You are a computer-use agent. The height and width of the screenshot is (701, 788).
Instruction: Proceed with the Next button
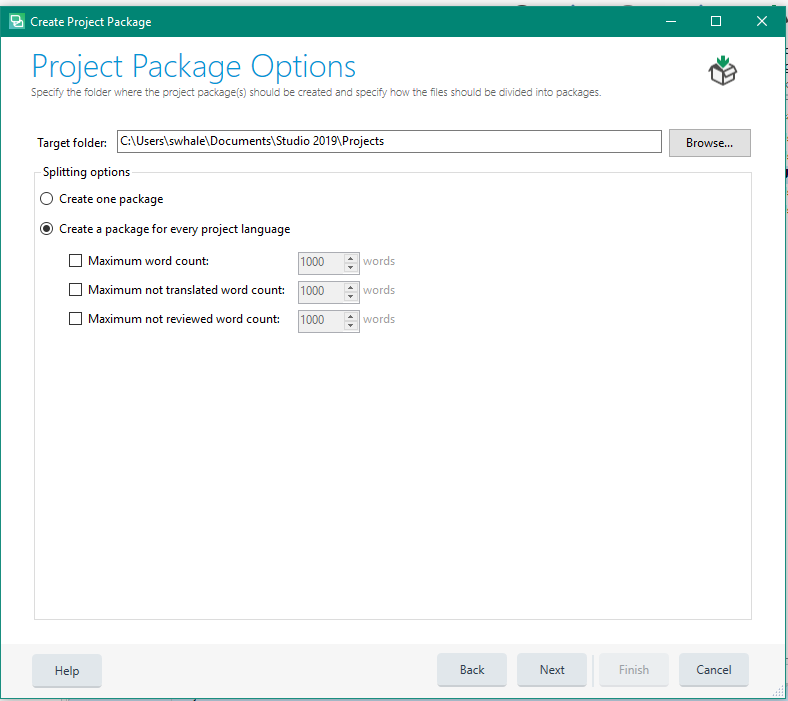551,670
